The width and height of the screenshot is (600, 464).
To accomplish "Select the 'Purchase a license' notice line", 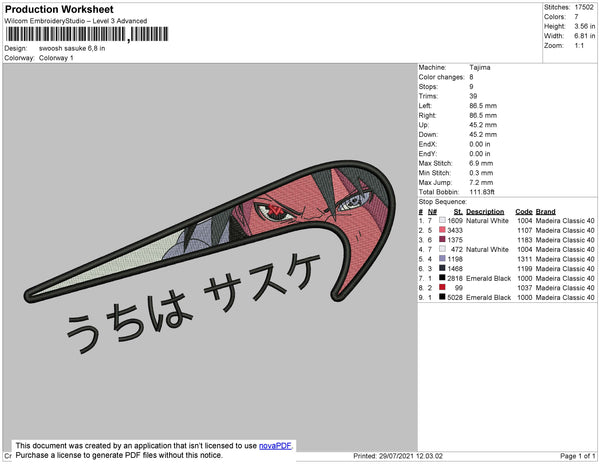I will (119, 455).
